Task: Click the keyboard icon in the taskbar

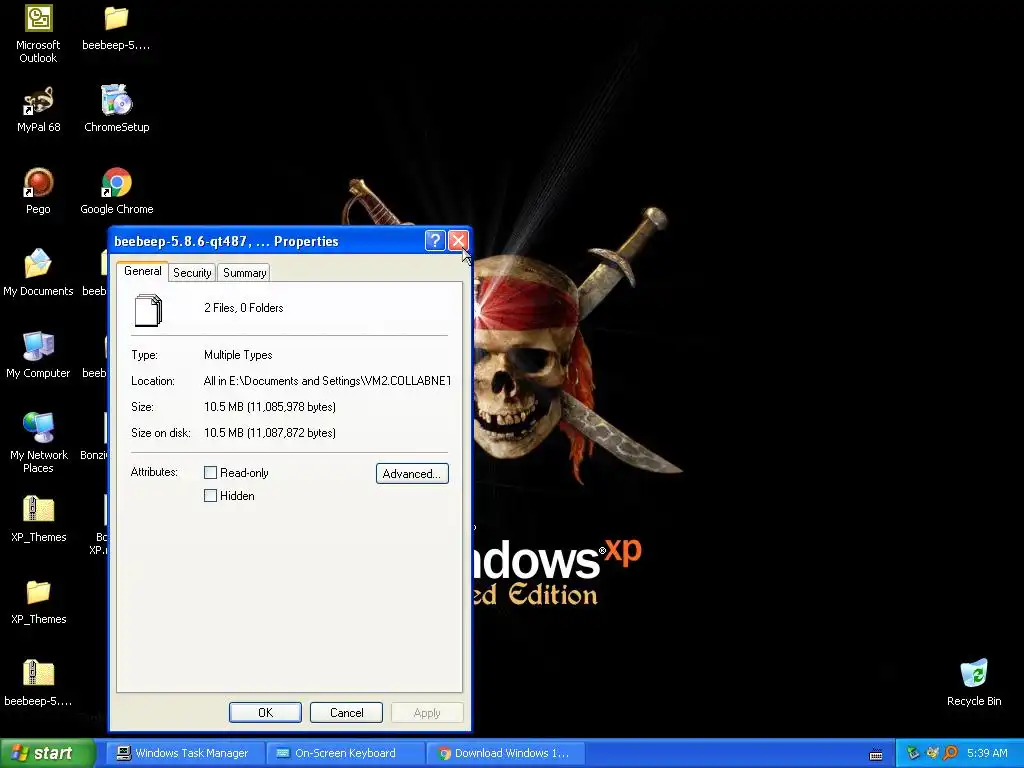Action: 876,754
